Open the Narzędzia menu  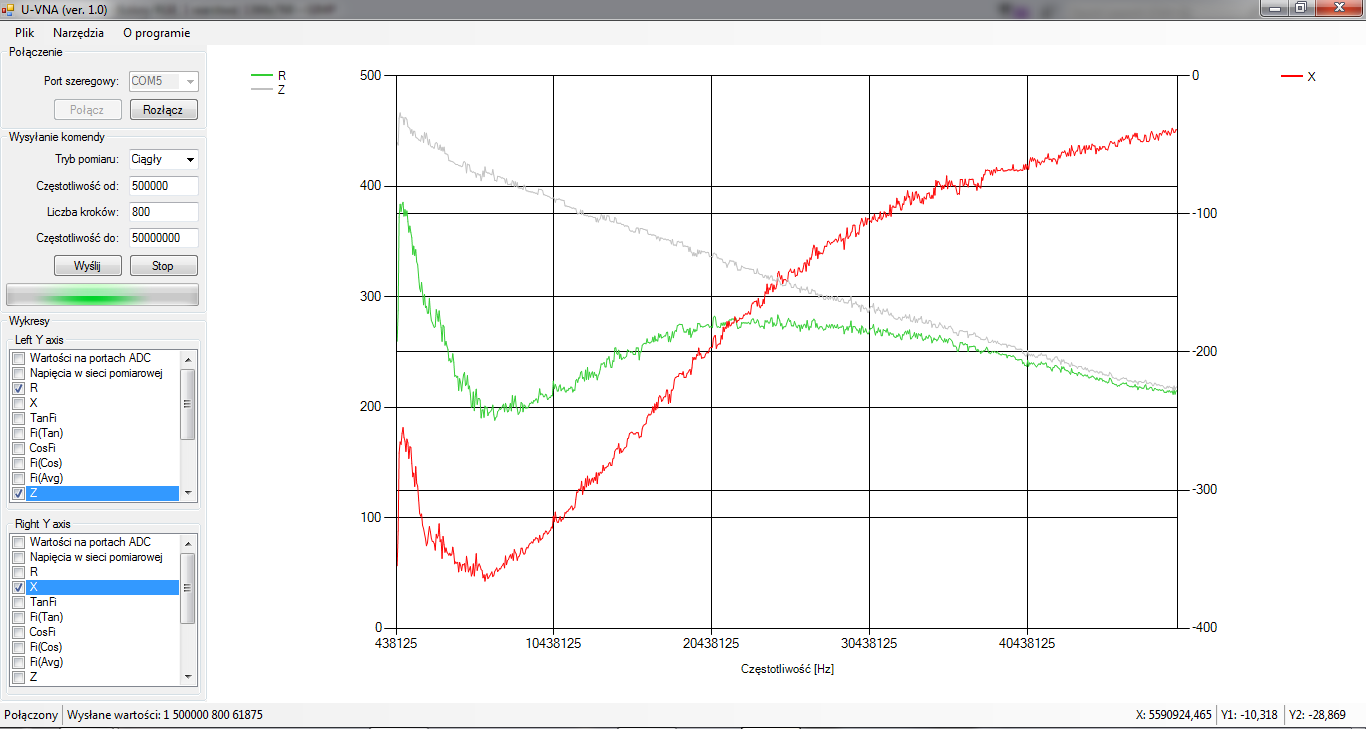point(78,32)
